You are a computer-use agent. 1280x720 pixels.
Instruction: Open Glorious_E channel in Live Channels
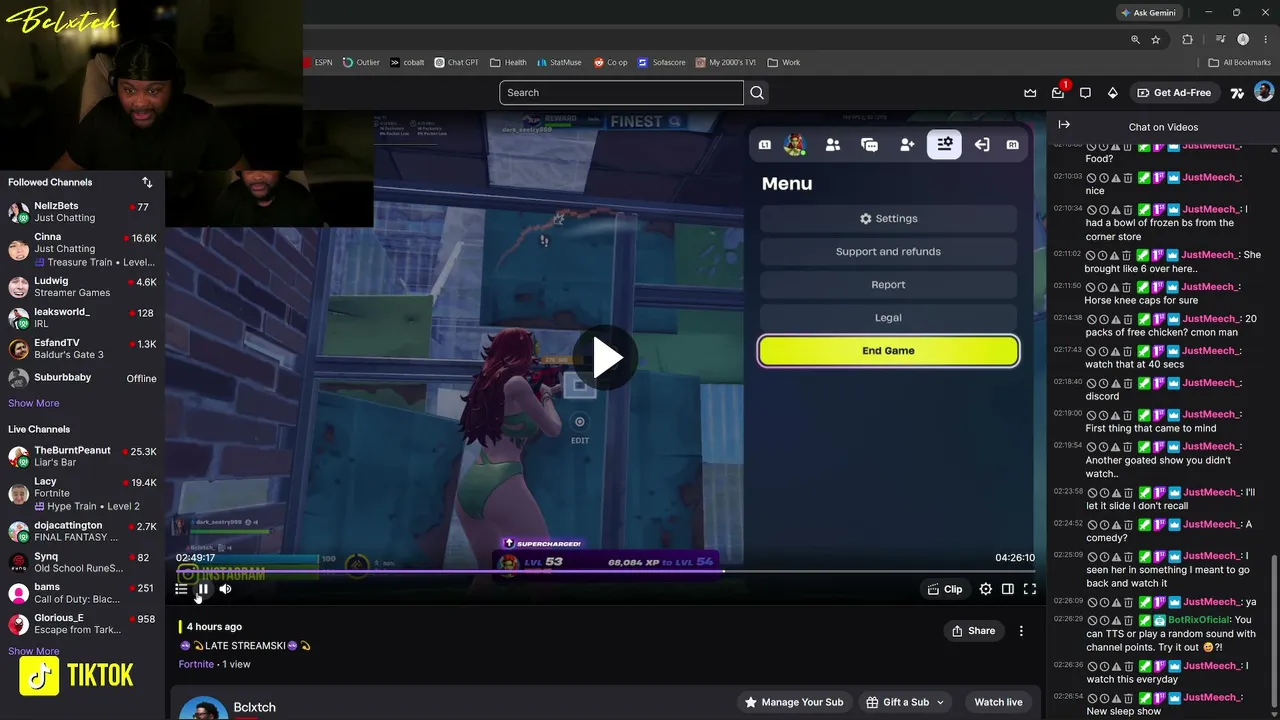(x=82, y=624)
